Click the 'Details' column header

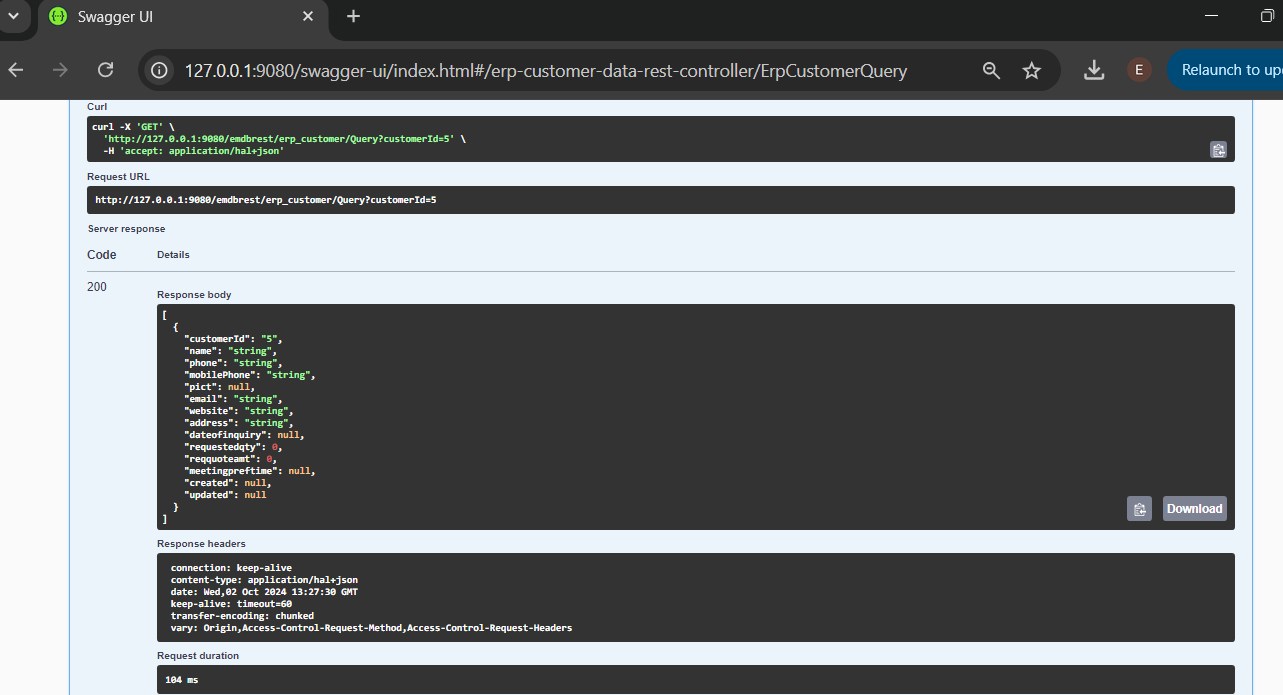click(x=173, y=255)
